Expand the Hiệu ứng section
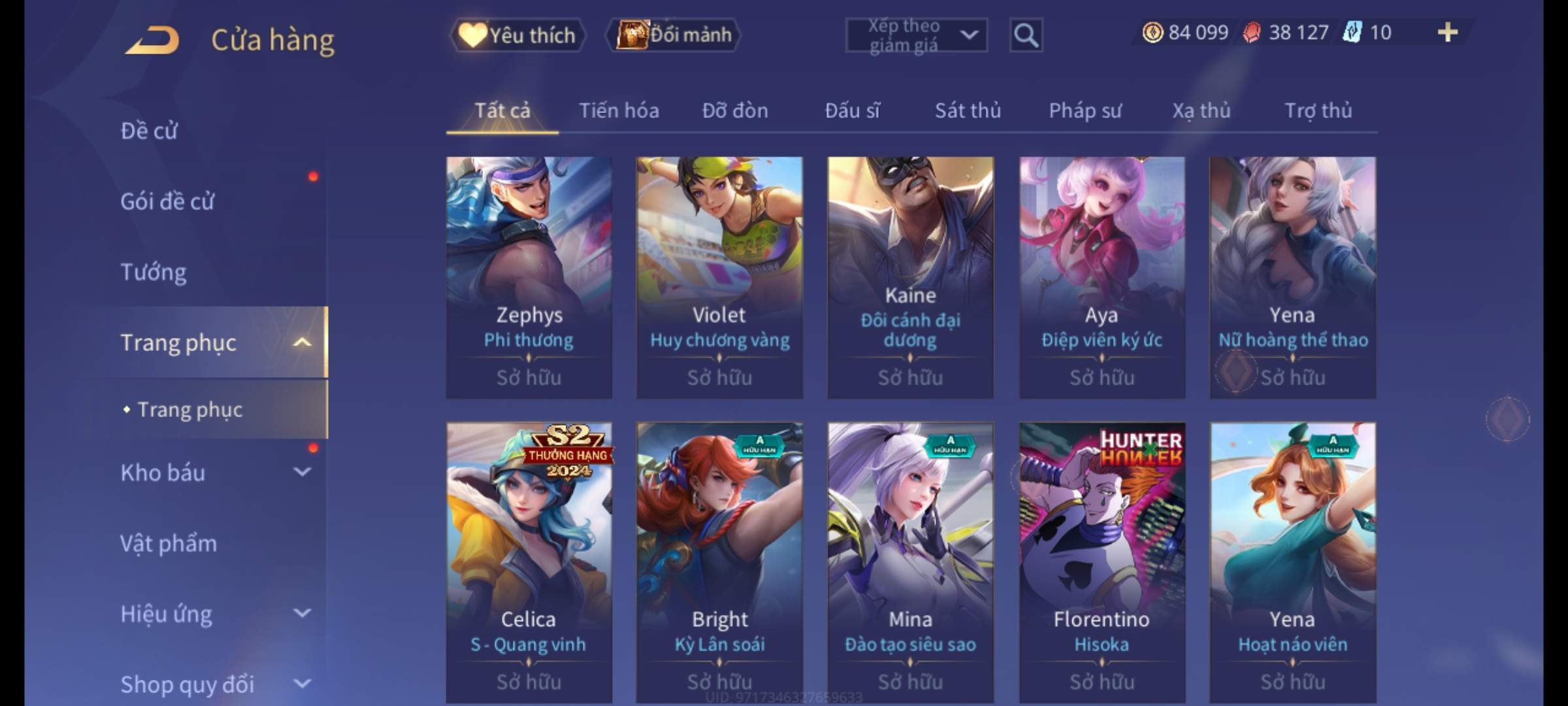Image resolution: width=1568 pixels, height=706 pixels. click(x=302, y=613)
